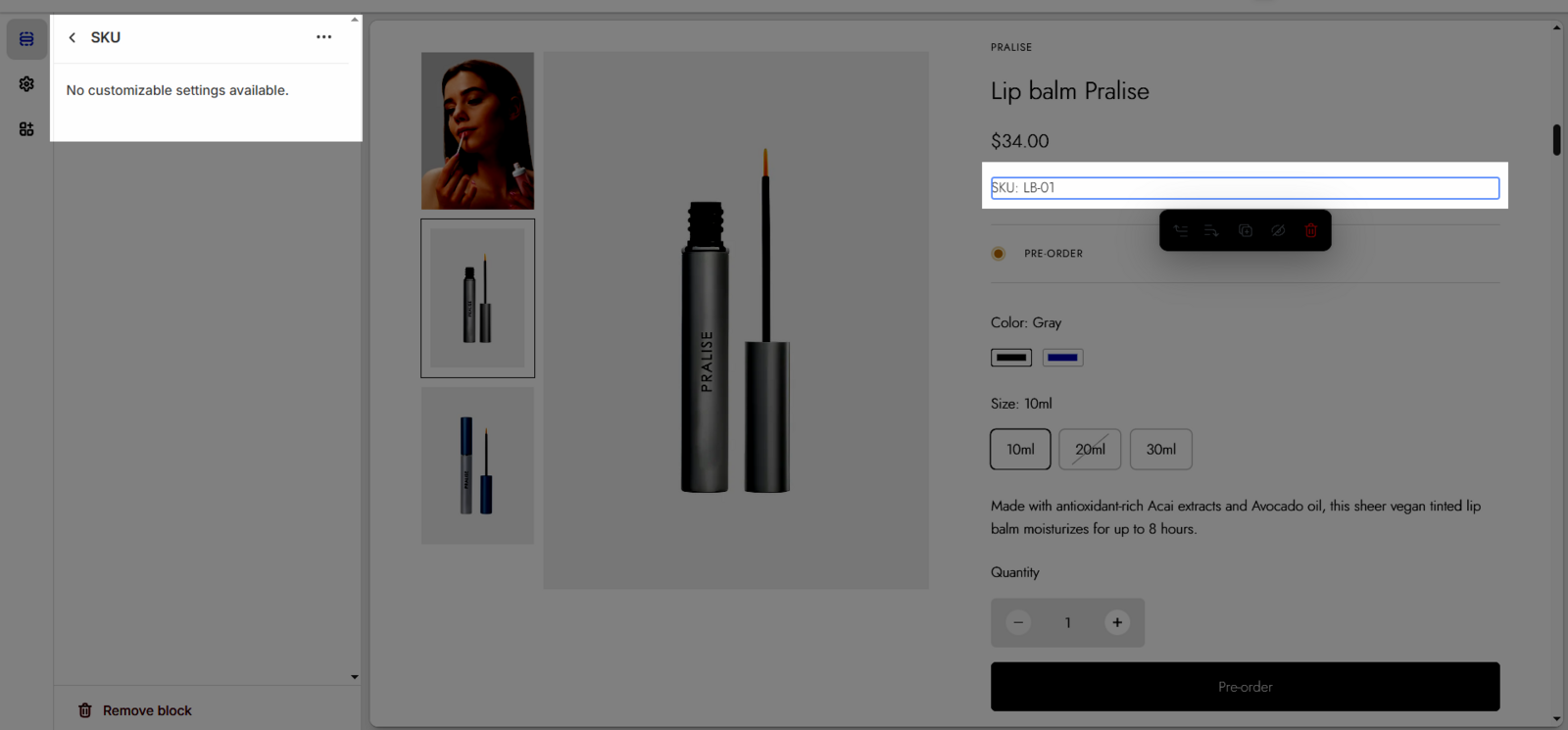Image resolution: width=1568 pixels, height=730 pixels.
Task: Select the blue color swatch
Action: (x=1062, y=358)
